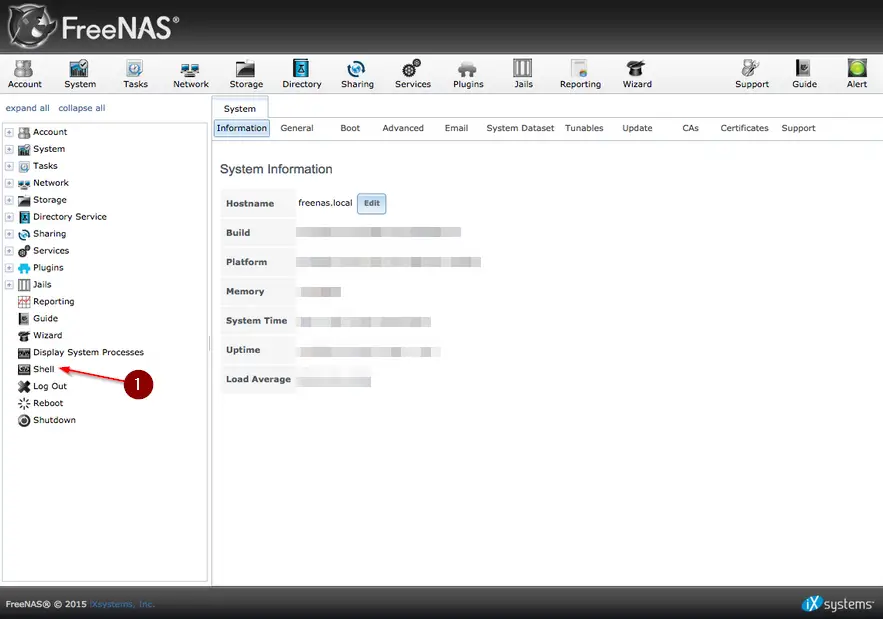Click the Load Average field label
883x619 pixels.
click(x=258, y=379)
